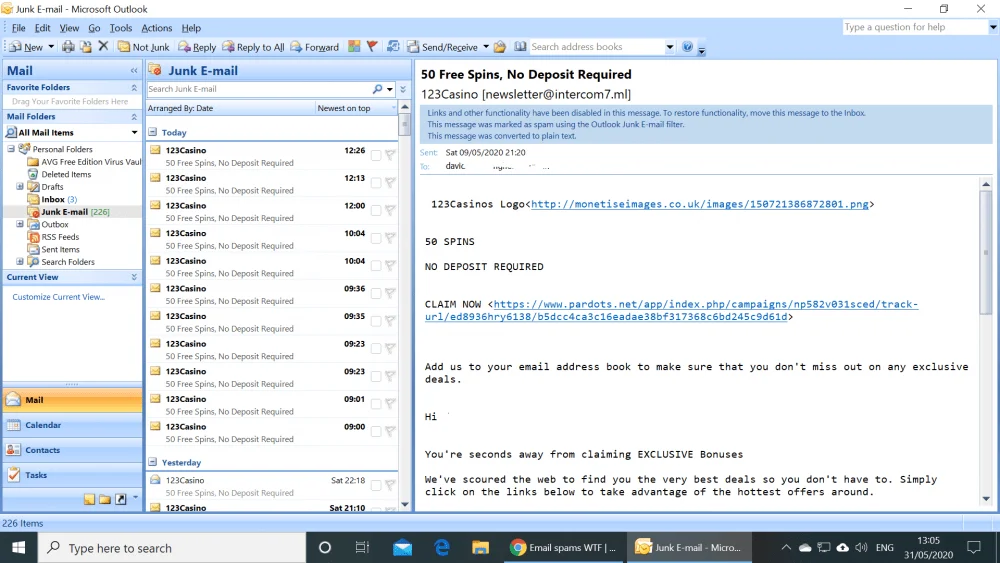Image resolution: width=1000 pixels, height=563 pixels.
Task: Open the monetiseimages.co.uk logo link
Action: 700,204
